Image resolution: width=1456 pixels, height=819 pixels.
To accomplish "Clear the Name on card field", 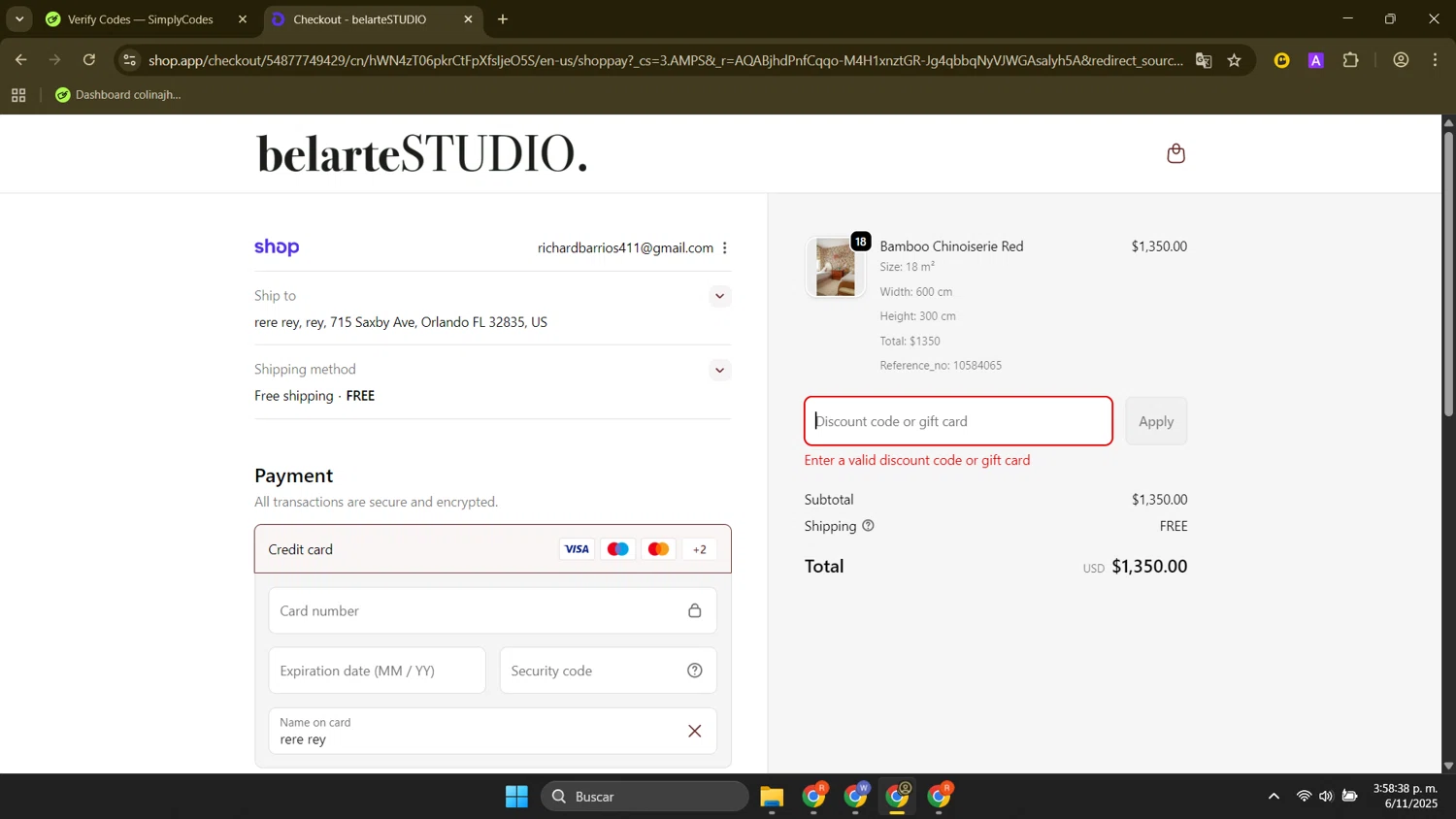I will click(695, 731).
